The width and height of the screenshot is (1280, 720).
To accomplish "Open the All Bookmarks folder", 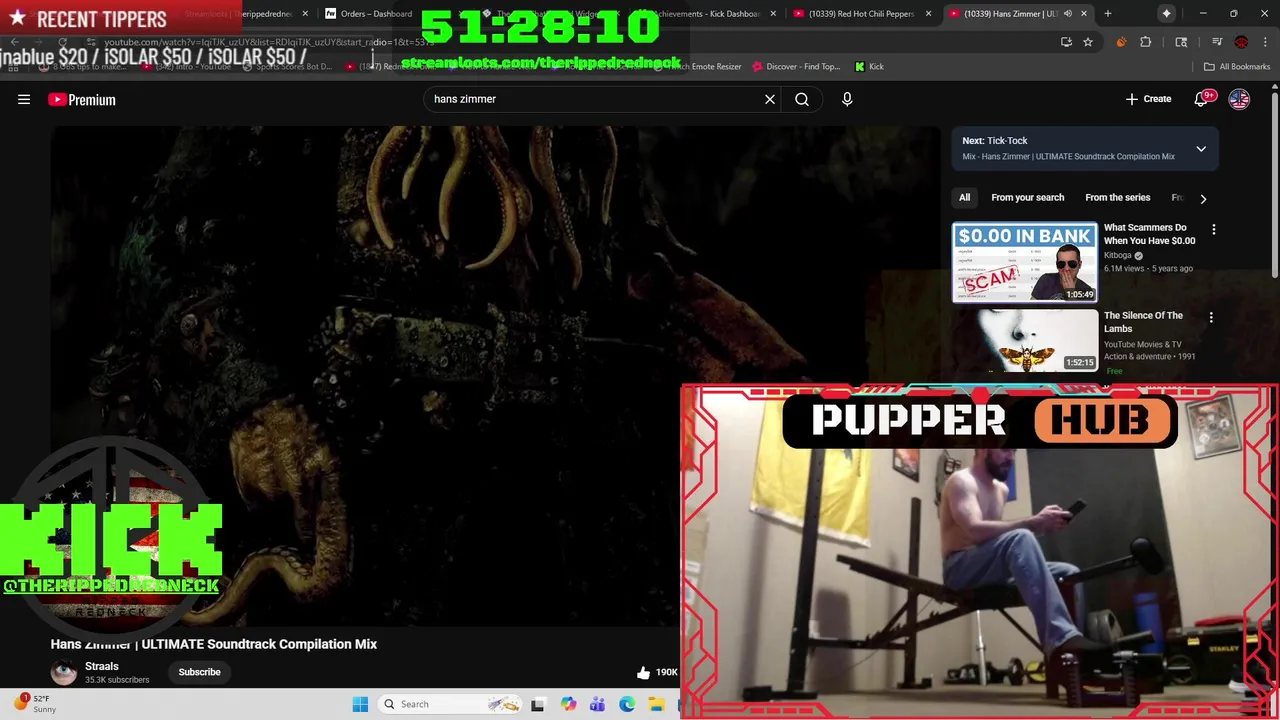I will 1237,66.
